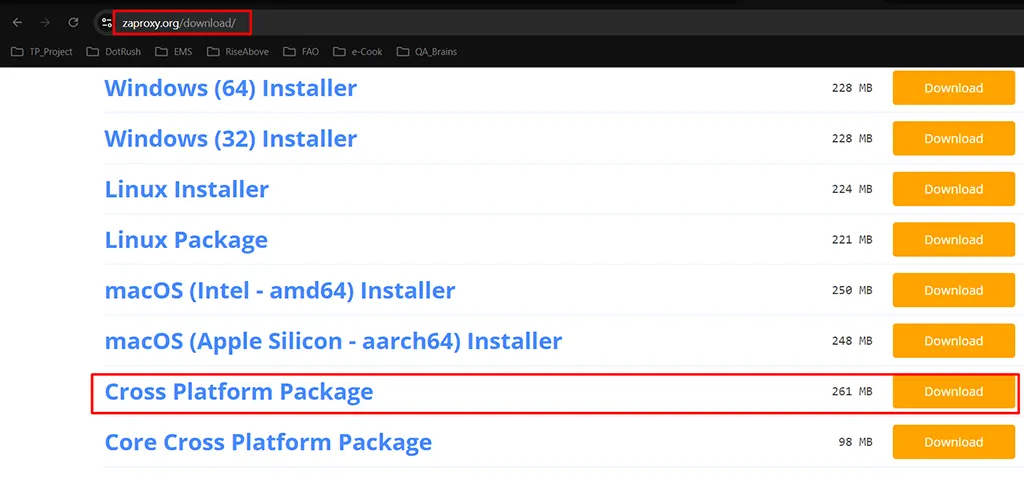Click the Linux Installer download button

pos(953,189)
